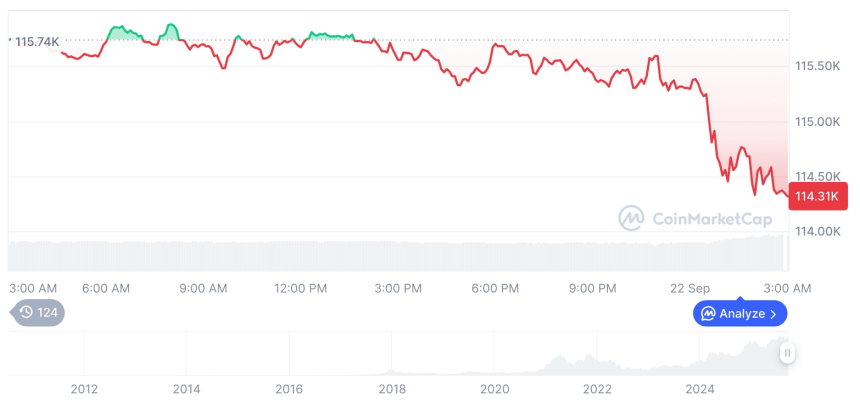860x401 pixels.
Task: Click the 115.50K price axis label
Action: click(817, 66)
